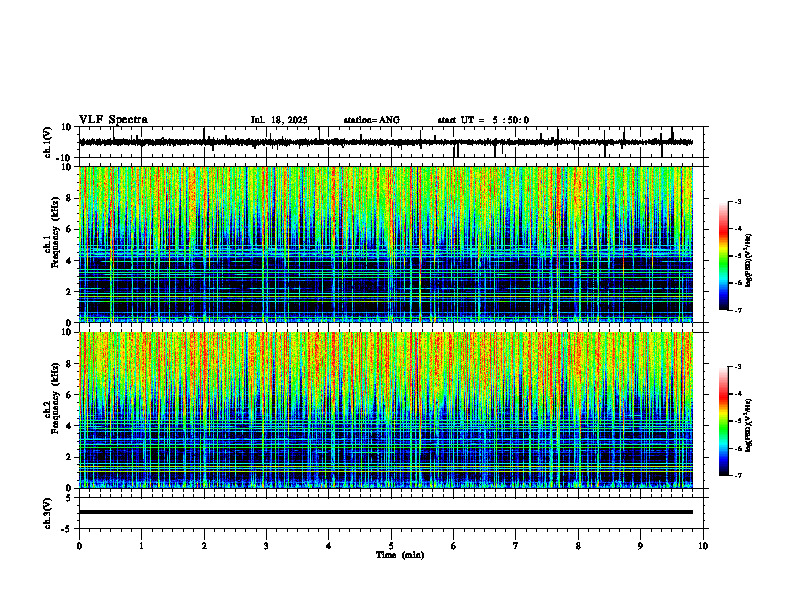Click the "ch.1(V)" waveform axis label
The height and width of the screenshot is (612, 792).
click(47, 142)
